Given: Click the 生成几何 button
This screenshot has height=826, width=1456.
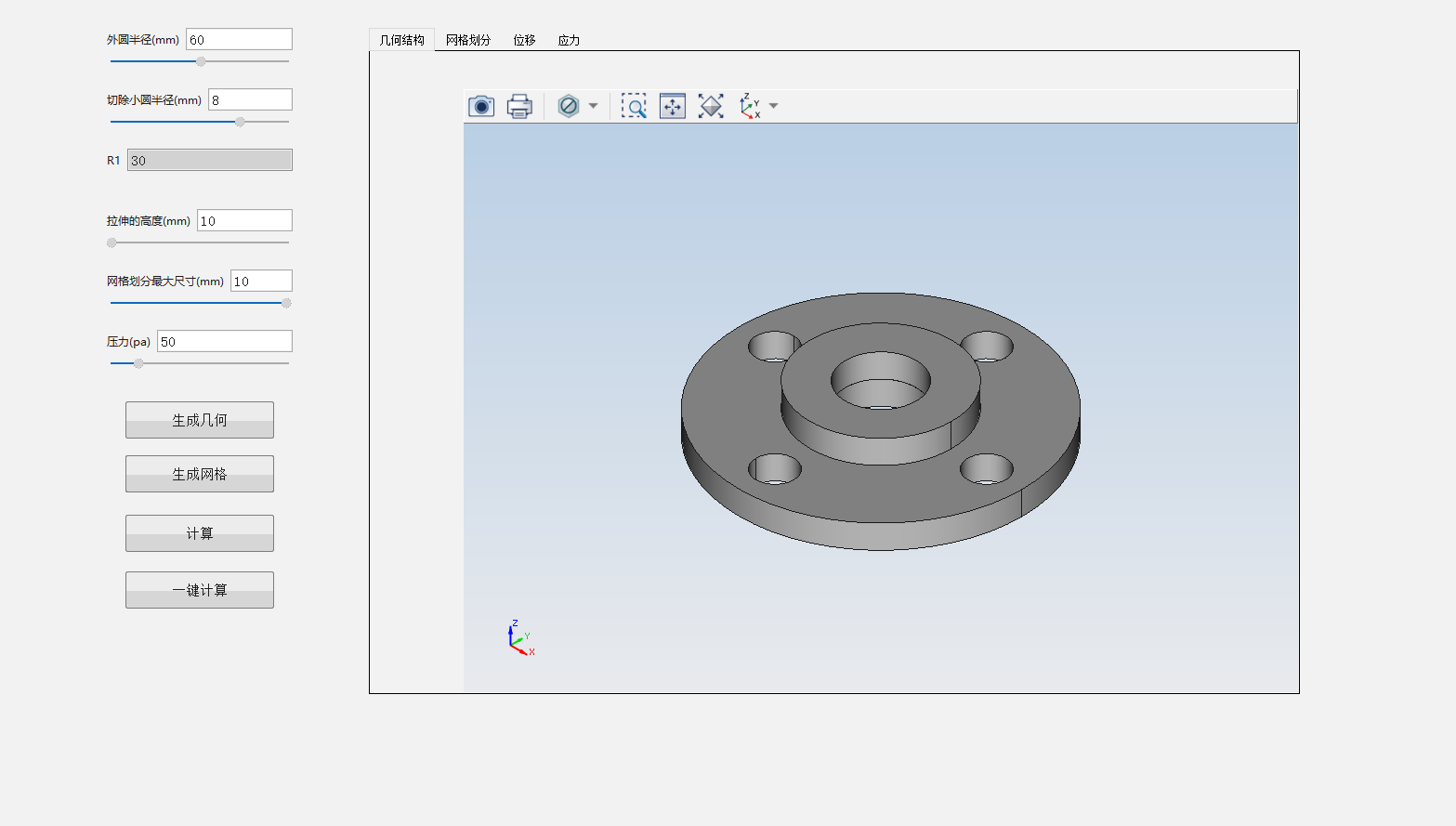Looking at the screenshot, I should [200, 420].
